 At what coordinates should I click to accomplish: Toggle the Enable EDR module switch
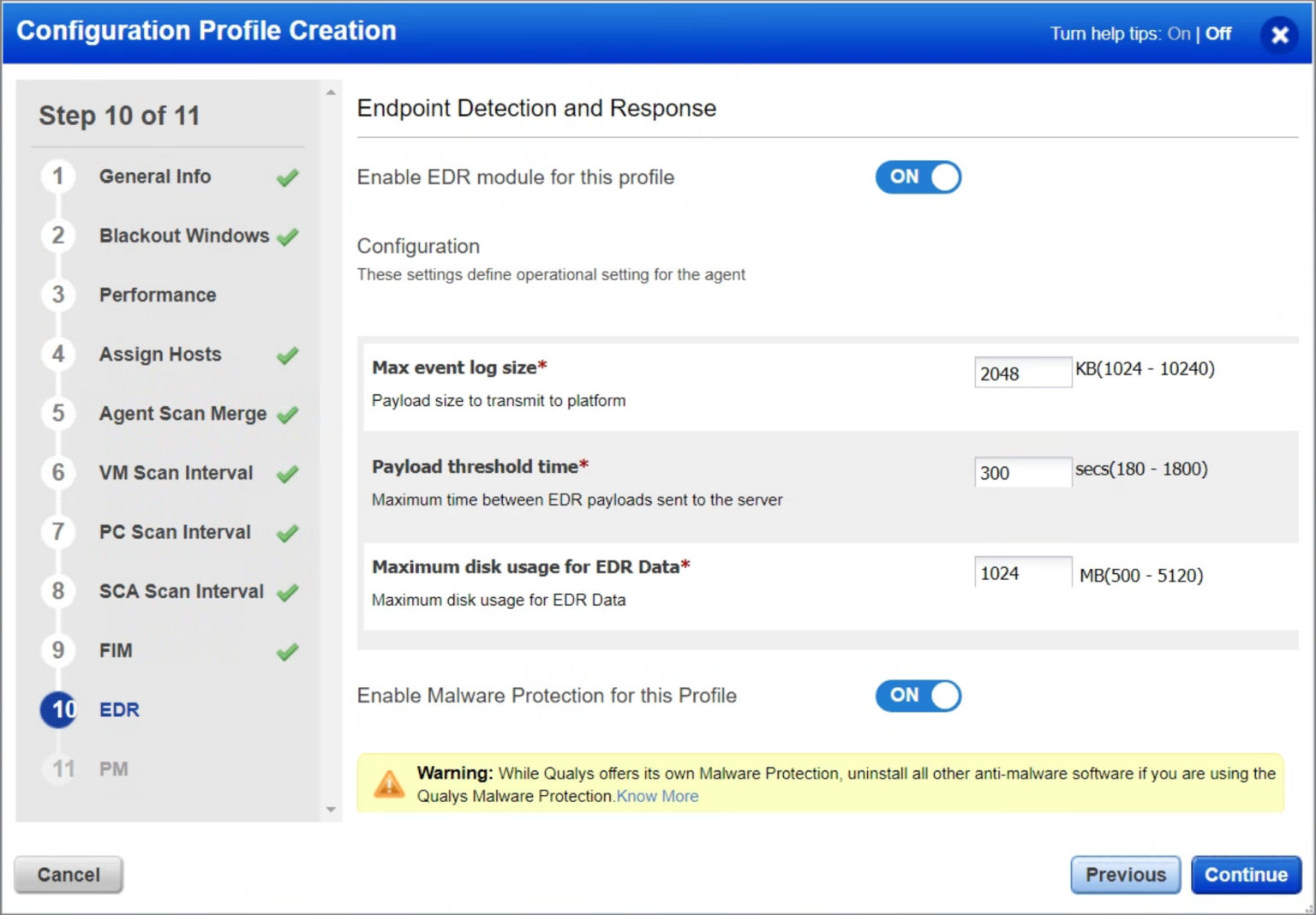pyautogui.click(x=918, y=177)
